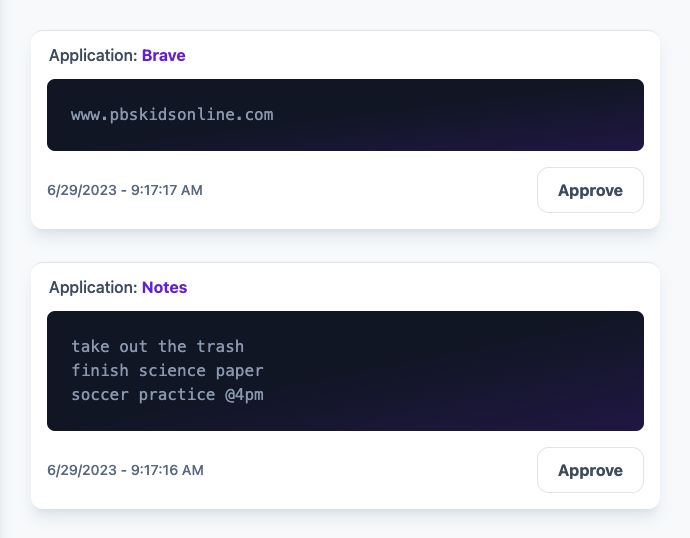Click the purple Brave application name
This screenshot has height=538, width=690.
coord(163,56)
